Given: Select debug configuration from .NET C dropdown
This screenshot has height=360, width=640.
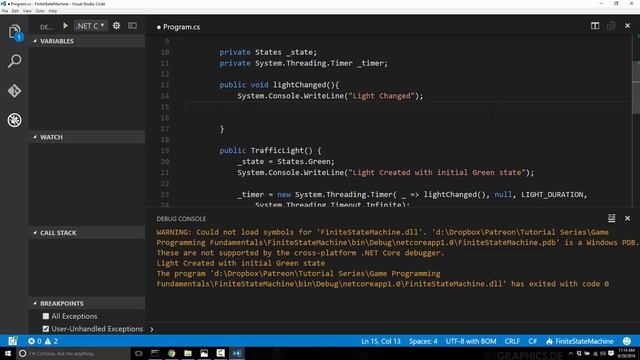Looking at the screenshot, I should pos(91,26).
